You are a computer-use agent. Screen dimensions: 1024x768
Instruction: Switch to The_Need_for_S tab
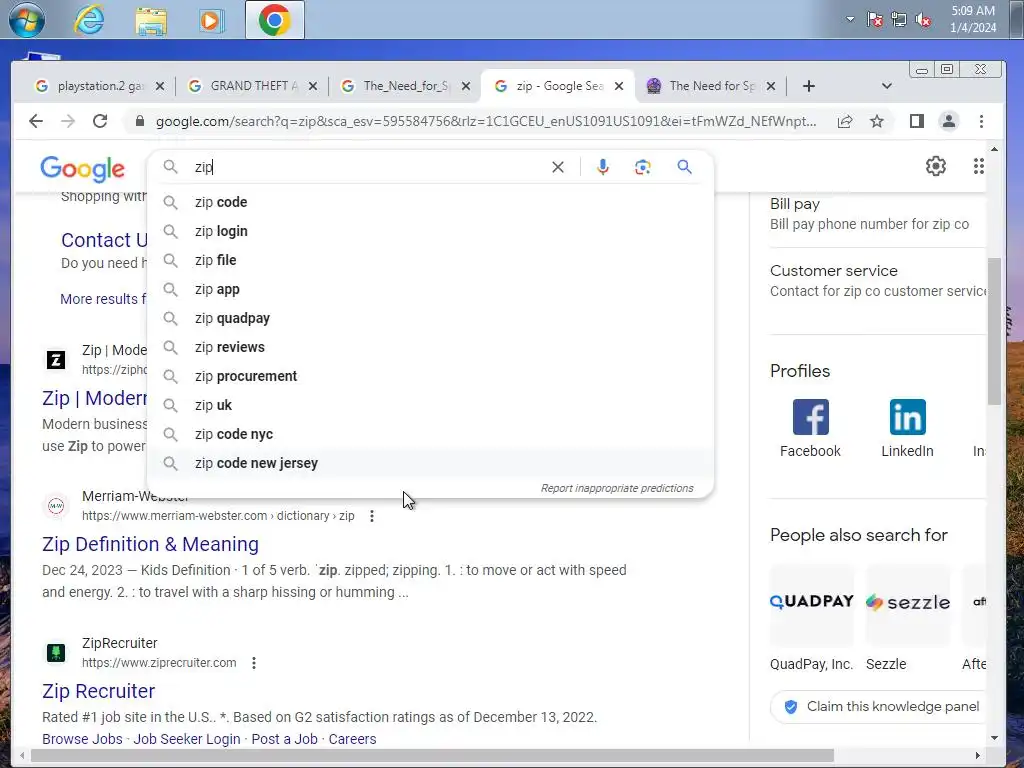(x=405, y=86)
